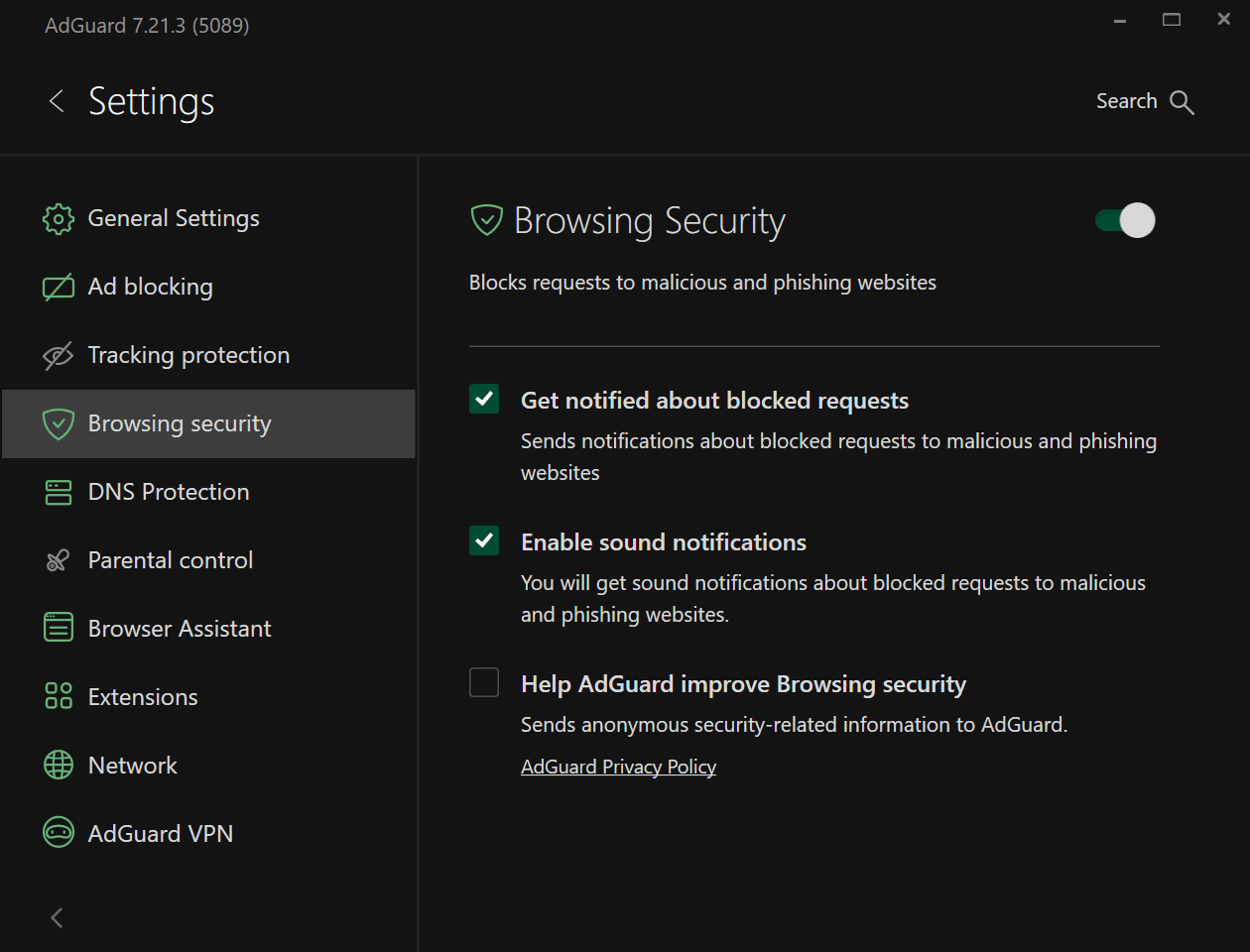Click the Network globe icon
This screenshot has width=1250, height=952.
pos(59,765)
